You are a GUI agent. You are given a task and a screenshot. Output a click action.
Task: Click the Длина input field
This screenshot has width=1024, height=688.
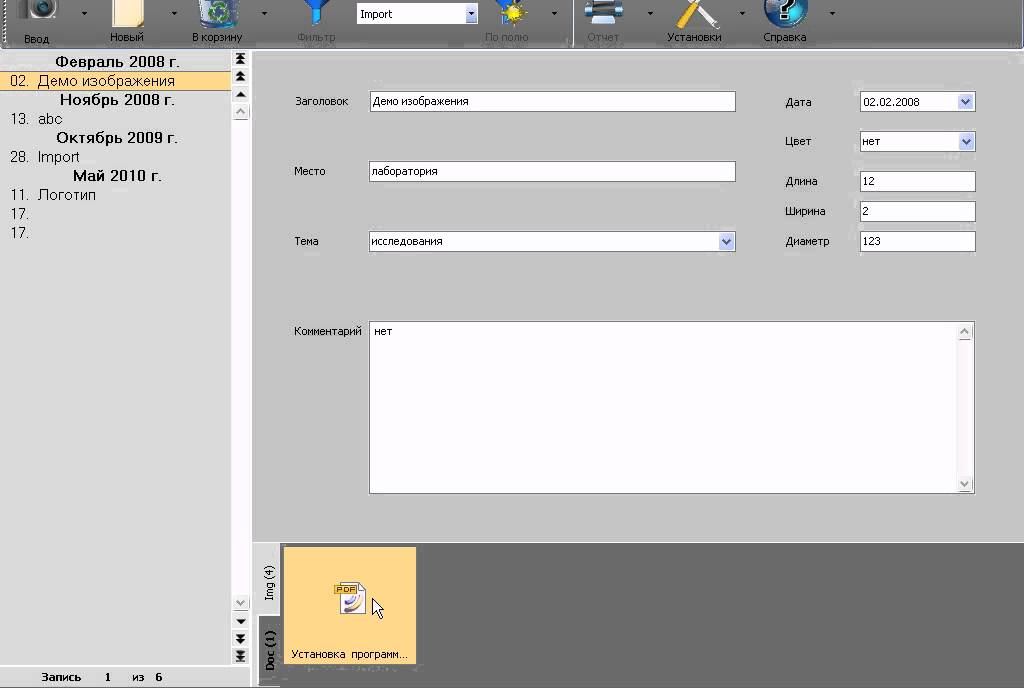pyautogui.click(x=918, y=181)
